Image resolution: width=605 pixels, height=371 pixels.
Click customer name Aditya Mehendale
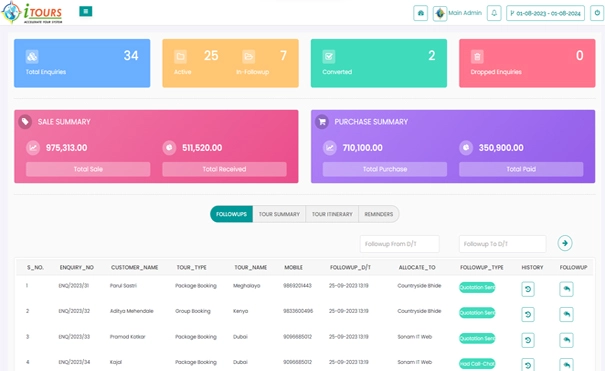click(132, 311)
